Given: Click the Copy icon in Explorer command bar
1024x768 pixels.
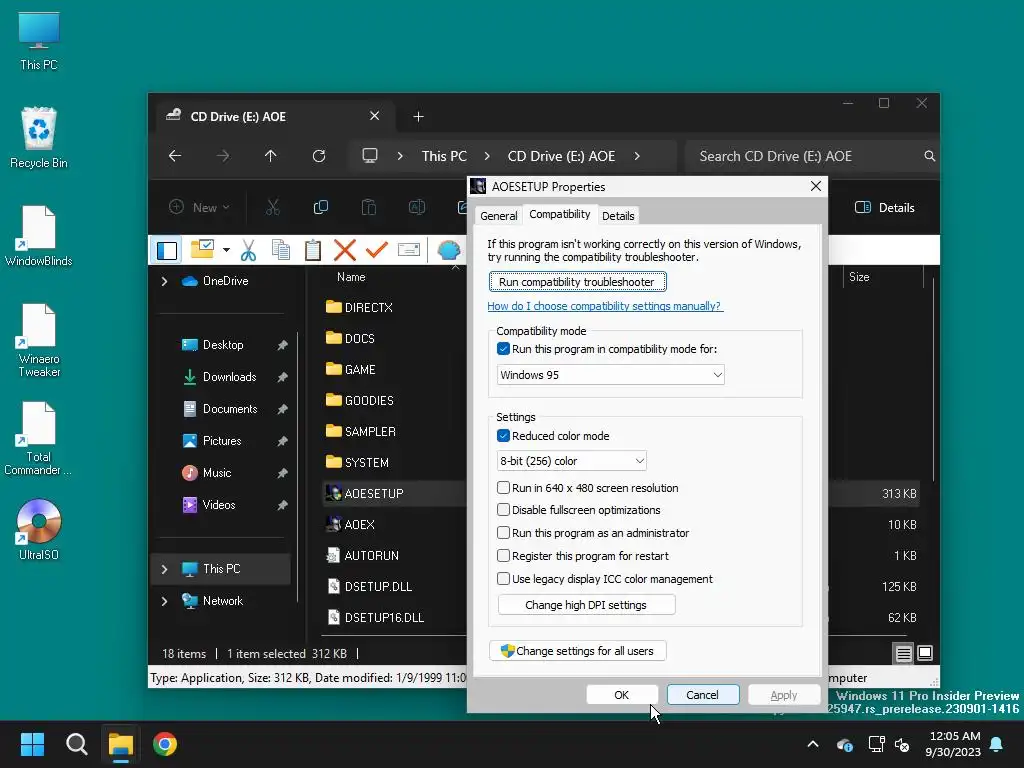Looking at the screenshot, I should (321, 208).
